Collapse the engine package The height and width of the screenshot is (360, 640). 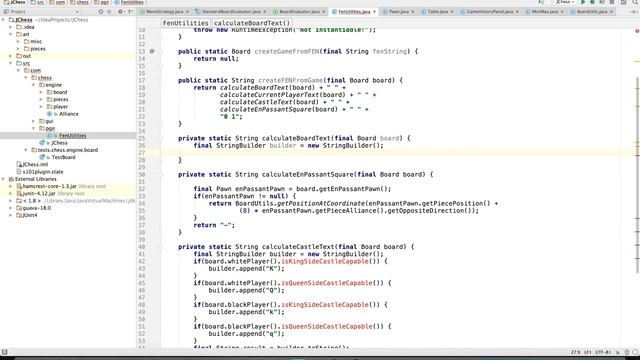coord(34,85)
